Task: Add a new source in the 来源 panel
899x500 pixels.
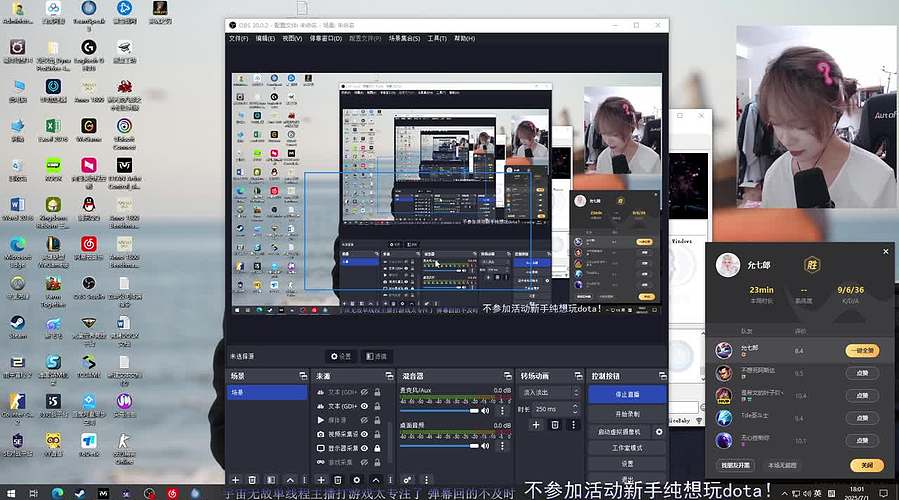Action: [x=321, y=480]
